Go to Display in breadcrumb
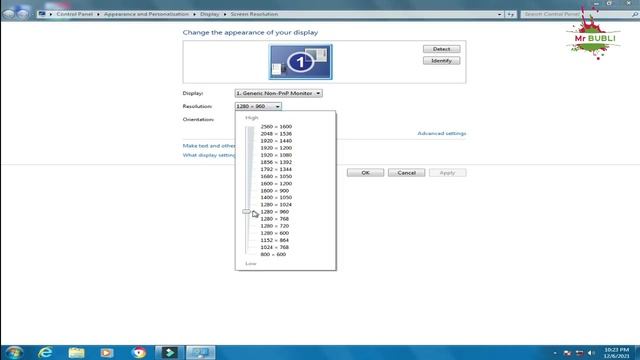 [x=209, y=14]
